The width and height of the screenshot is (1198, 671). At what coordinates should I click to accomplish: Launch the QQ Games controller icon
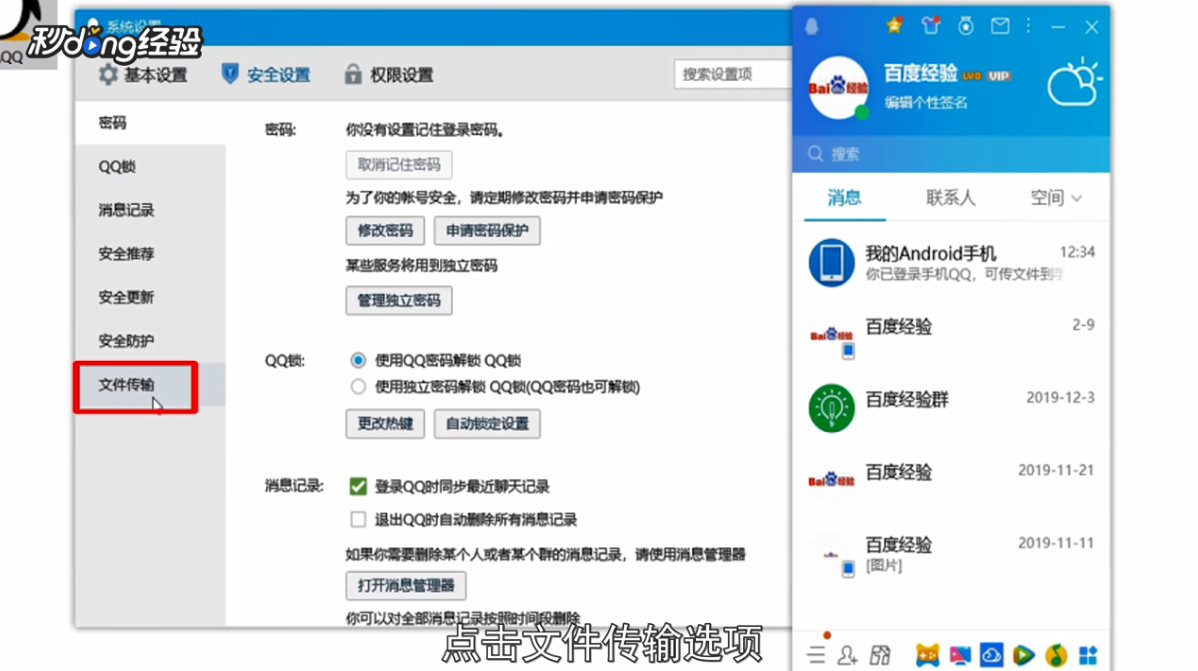coord(928,655)
